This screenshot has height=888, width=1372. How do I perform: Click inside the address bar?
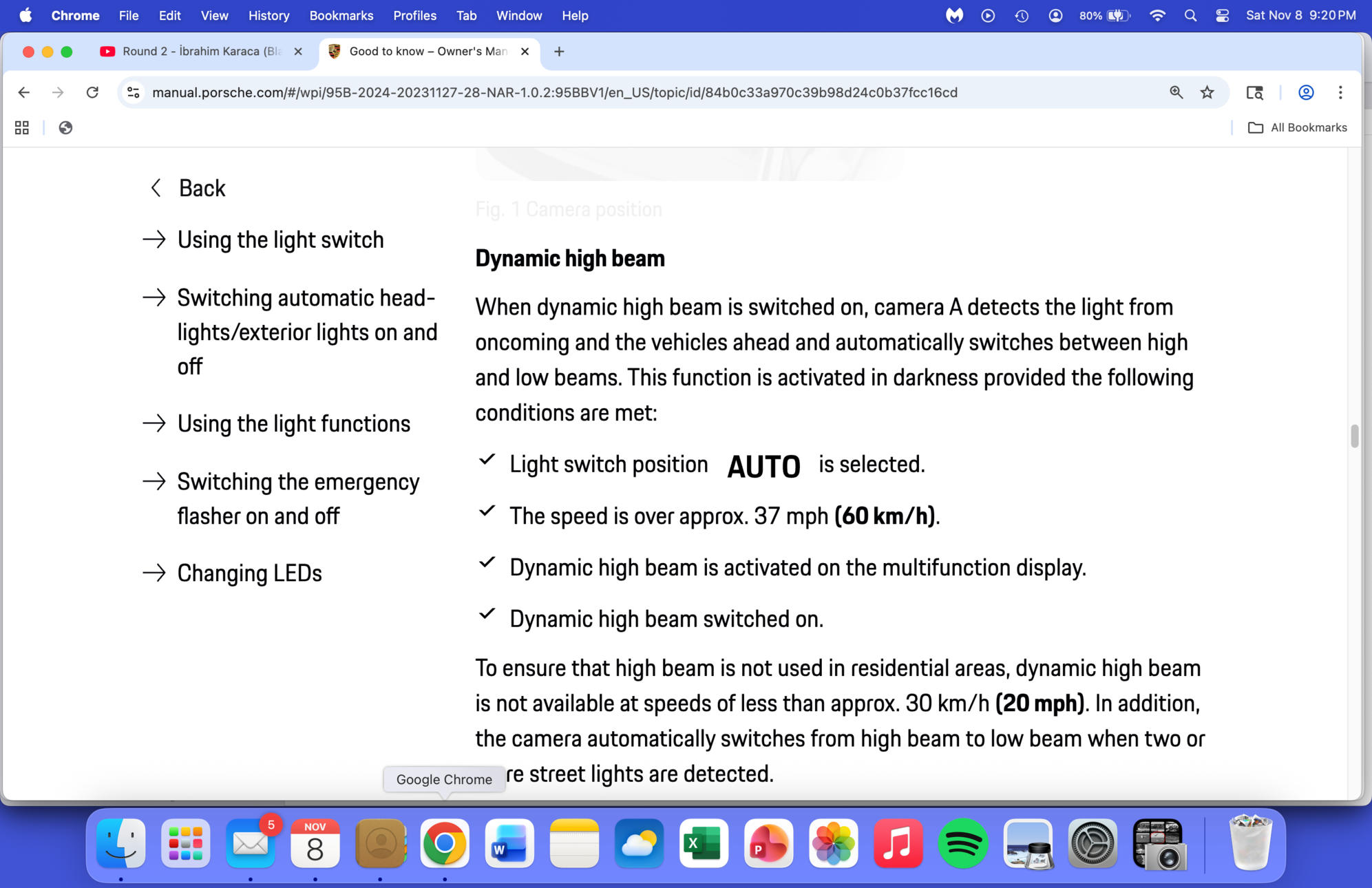551,92
